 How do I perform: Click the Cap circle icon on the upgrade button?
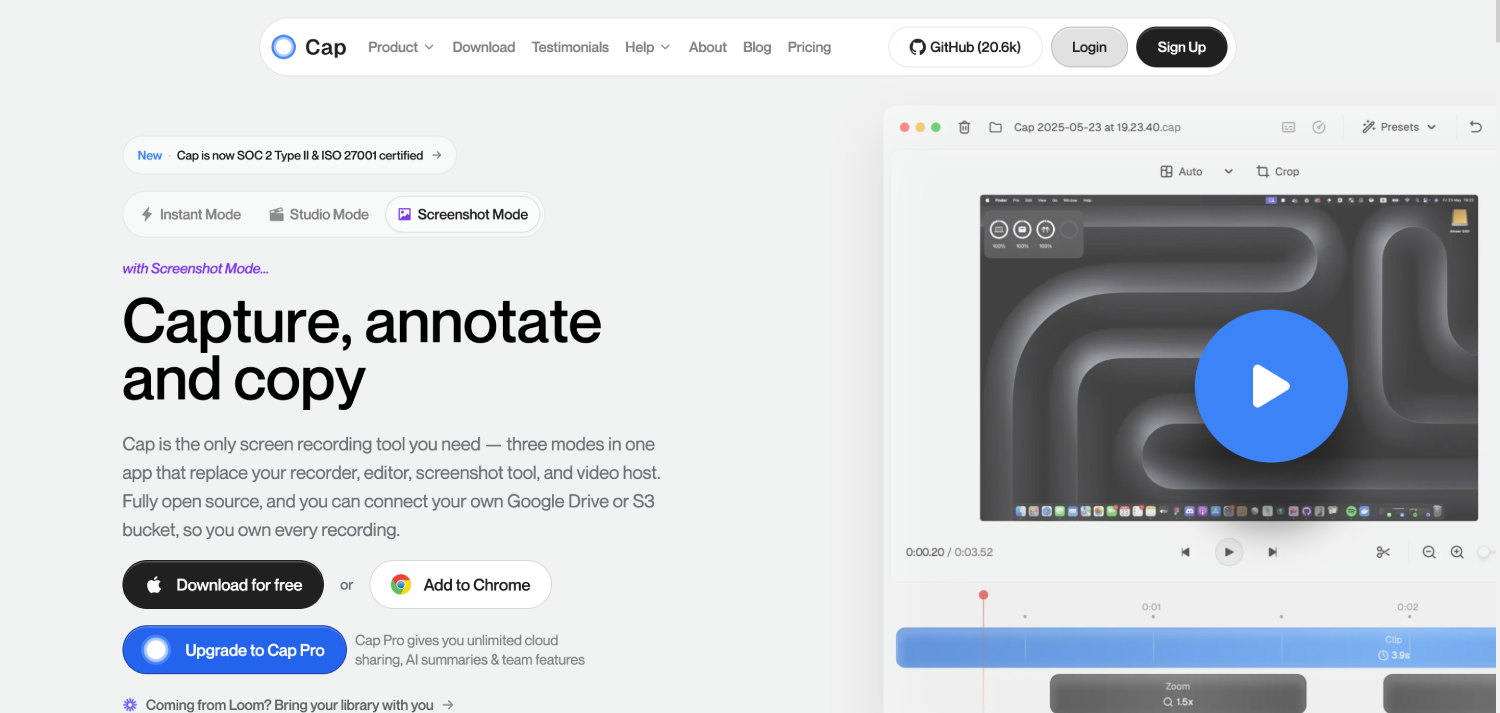click(156, 650)
